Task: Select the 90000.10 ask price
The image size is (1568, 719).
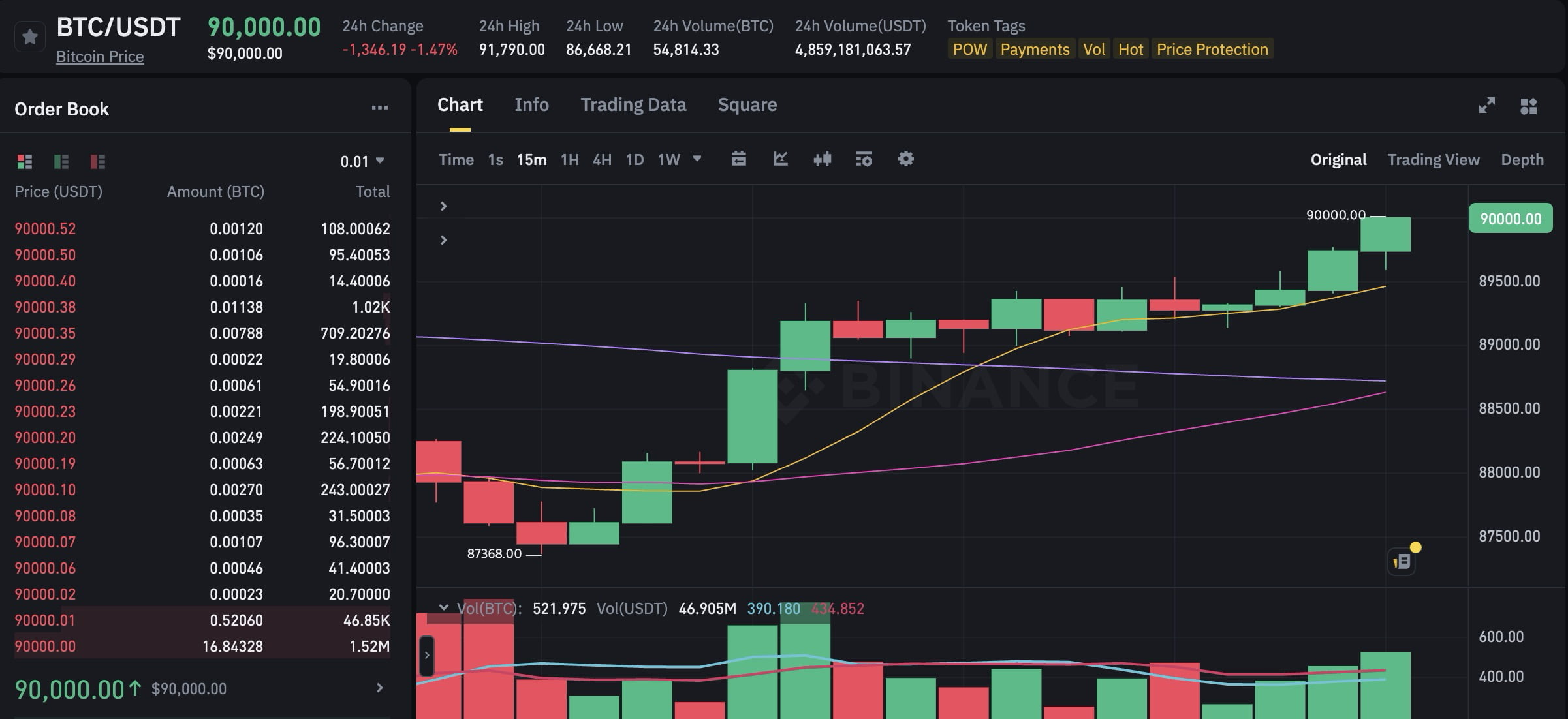Action: click(x=45, y=490)
